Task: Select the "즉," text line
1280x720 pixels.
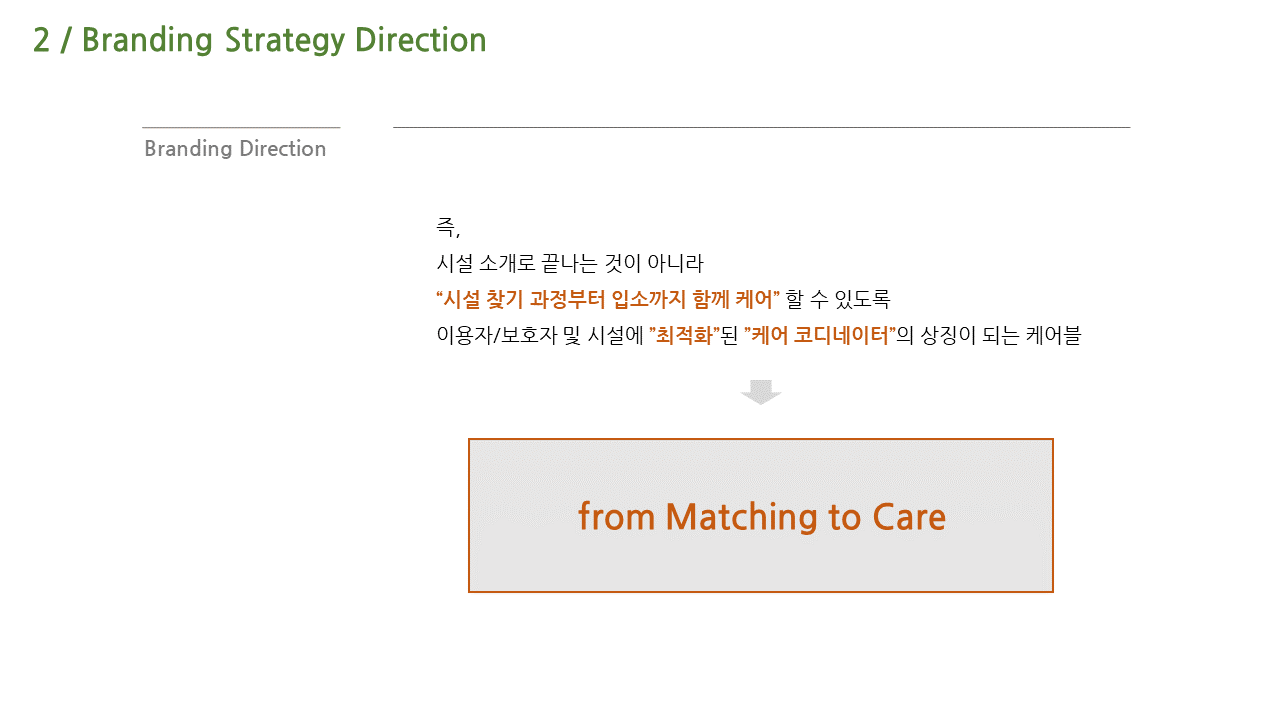Action: click(x=448, y=228)
